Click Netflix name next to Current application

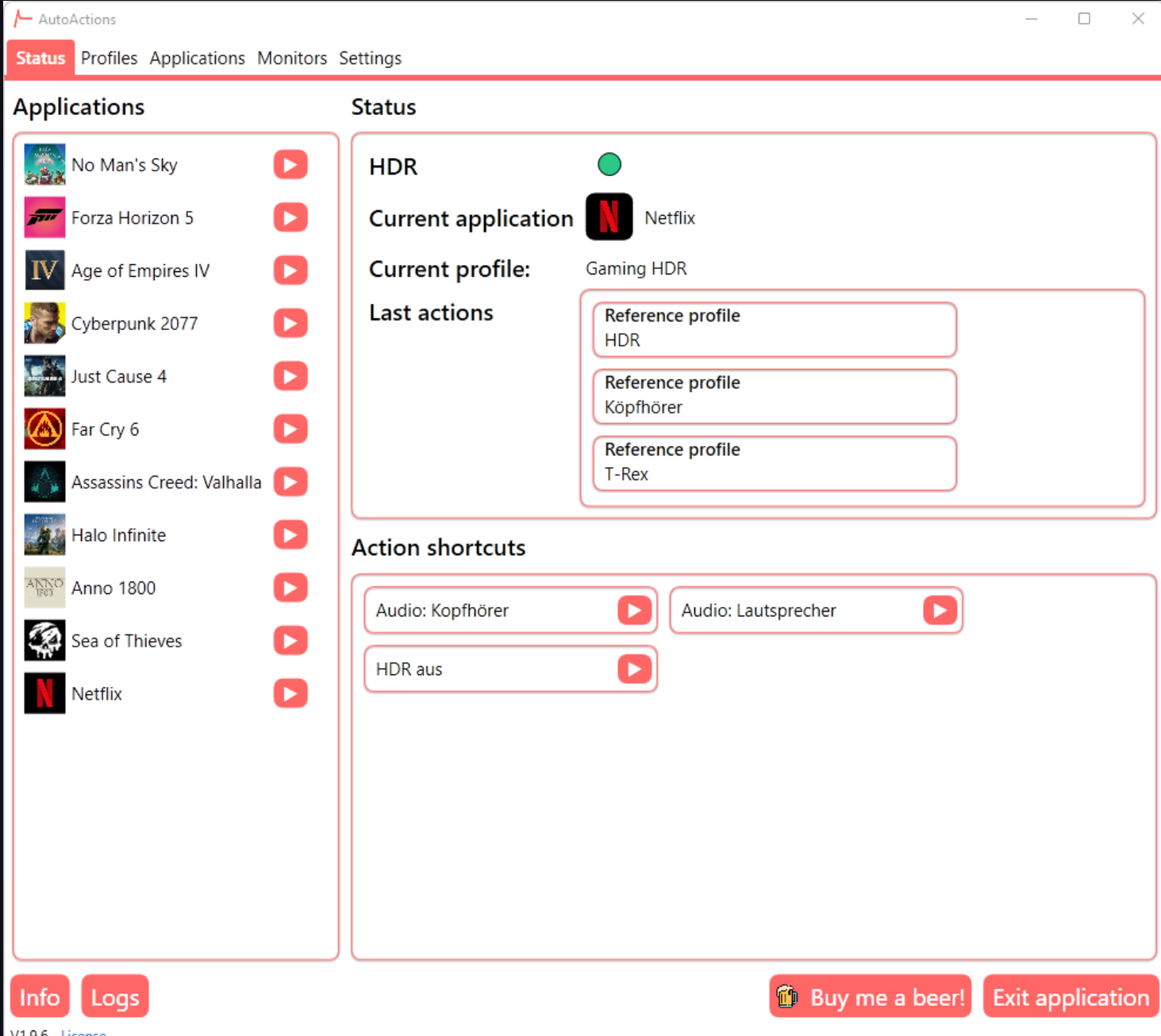tap(670, 218)
